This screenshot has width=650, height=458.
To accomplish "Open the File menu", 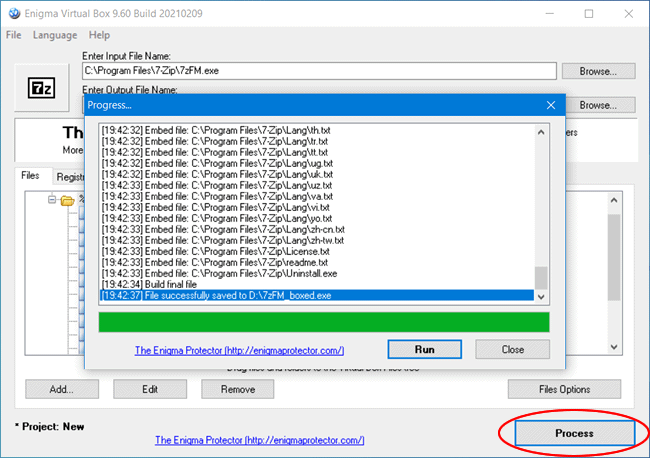I will coord(14,35).
